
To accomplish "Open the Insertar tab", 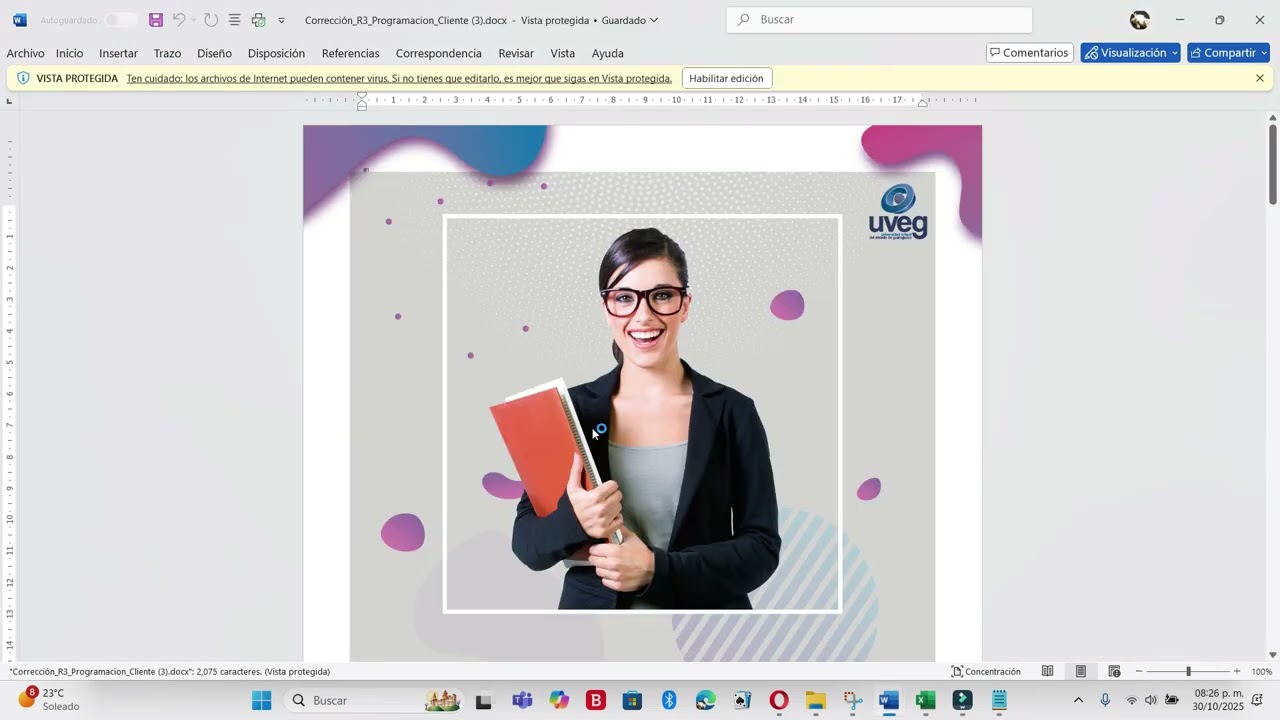I will [x=119, y=53].
